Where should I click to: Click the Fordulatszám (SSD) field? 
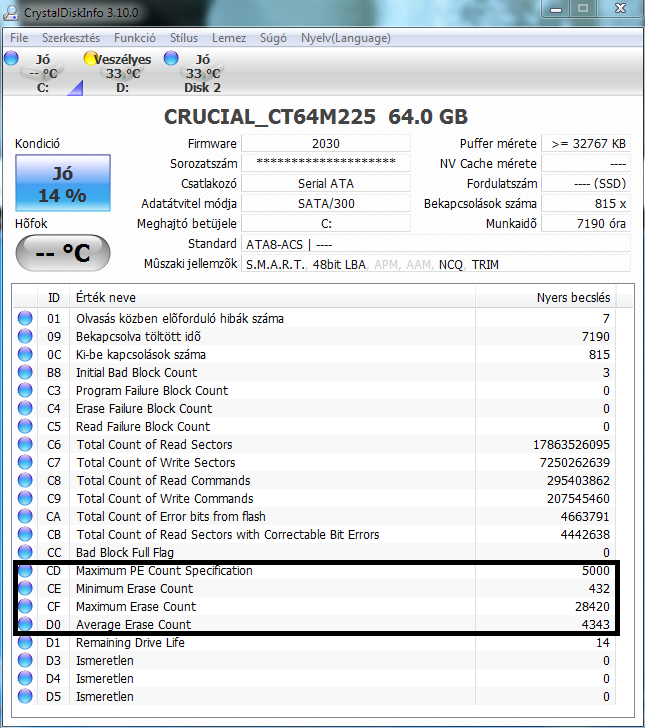point(586,183)
